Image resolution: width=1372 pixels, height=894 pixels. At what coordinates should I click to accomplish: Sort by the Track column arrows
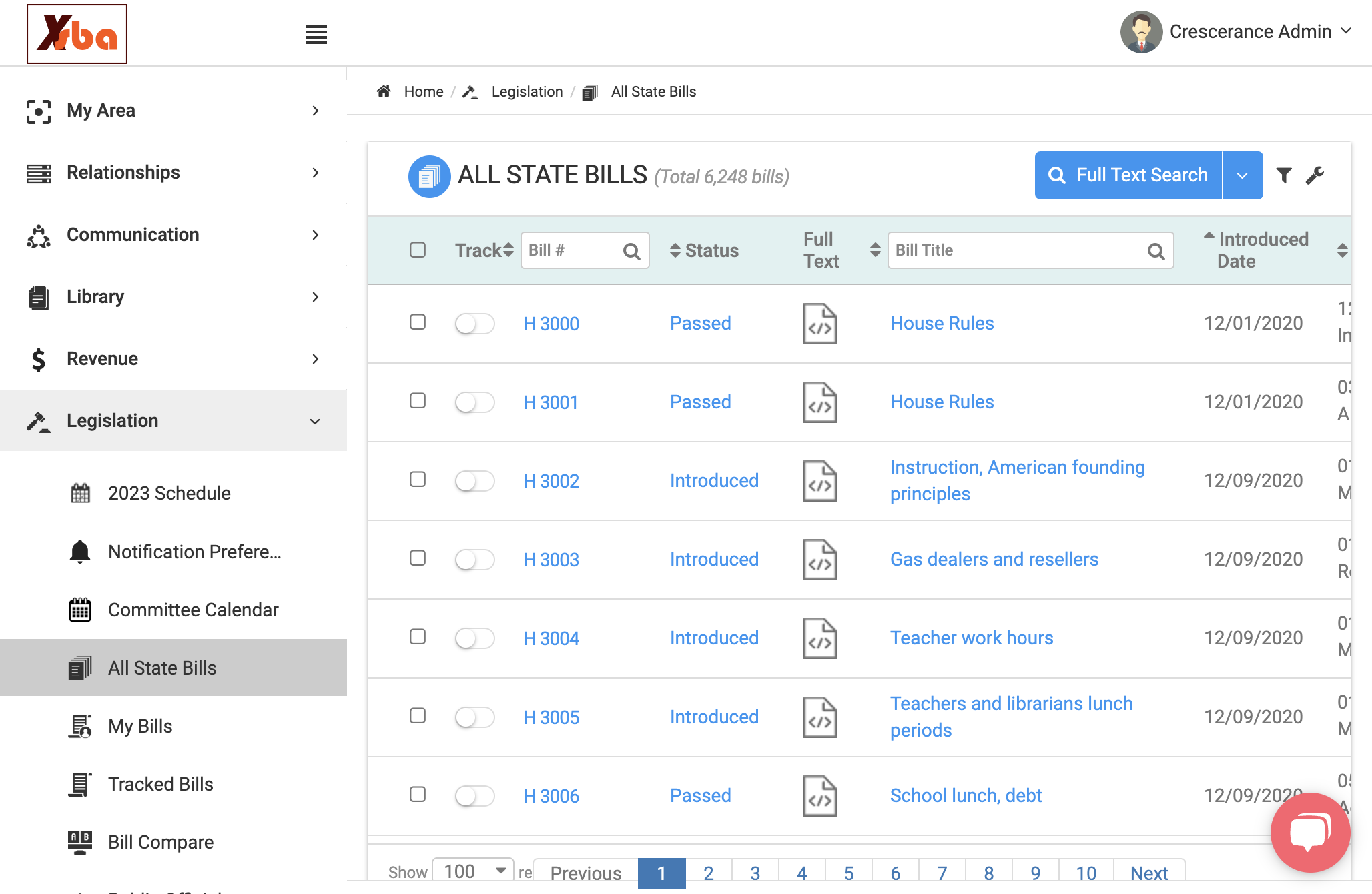pos(508,250)
